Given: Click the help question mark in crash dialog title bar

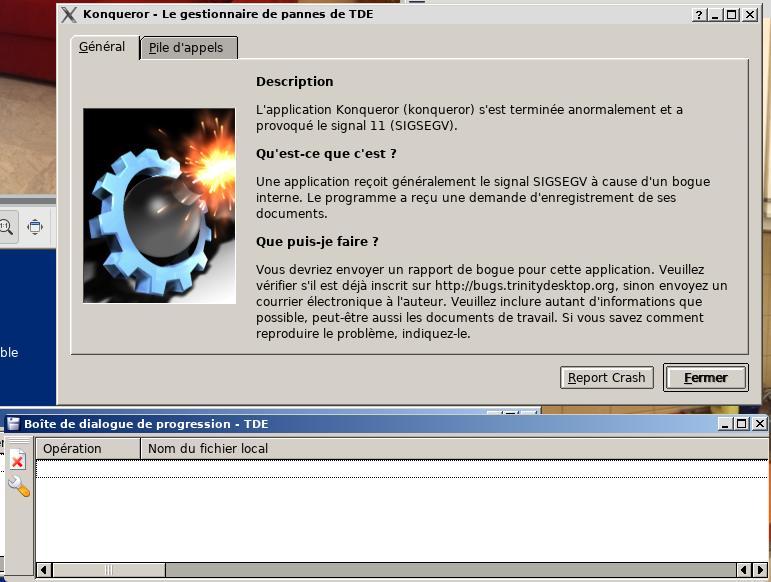Looking at the screenshot, I should pos(699,15).
